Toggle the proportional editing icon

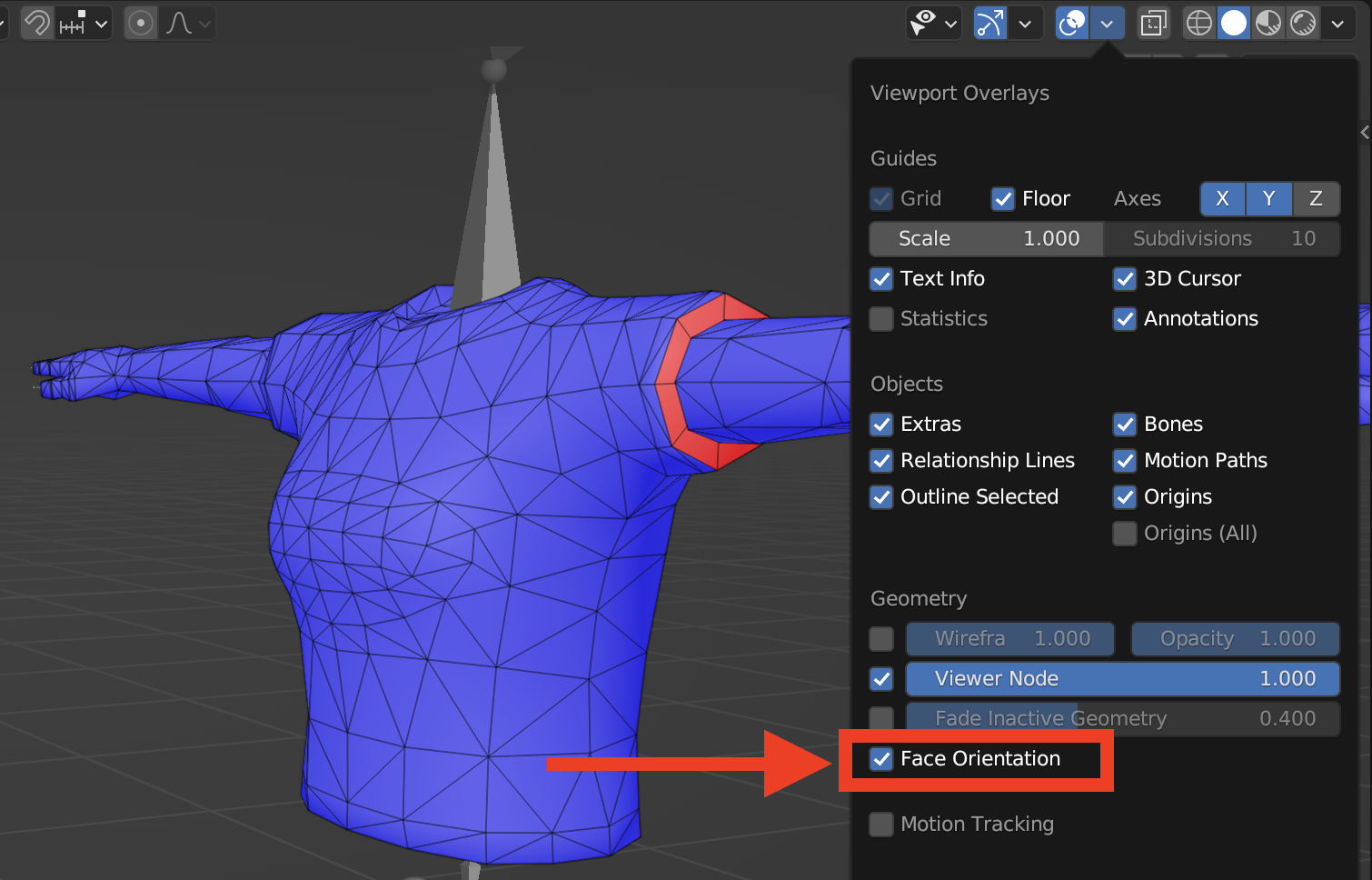point(141,23)
